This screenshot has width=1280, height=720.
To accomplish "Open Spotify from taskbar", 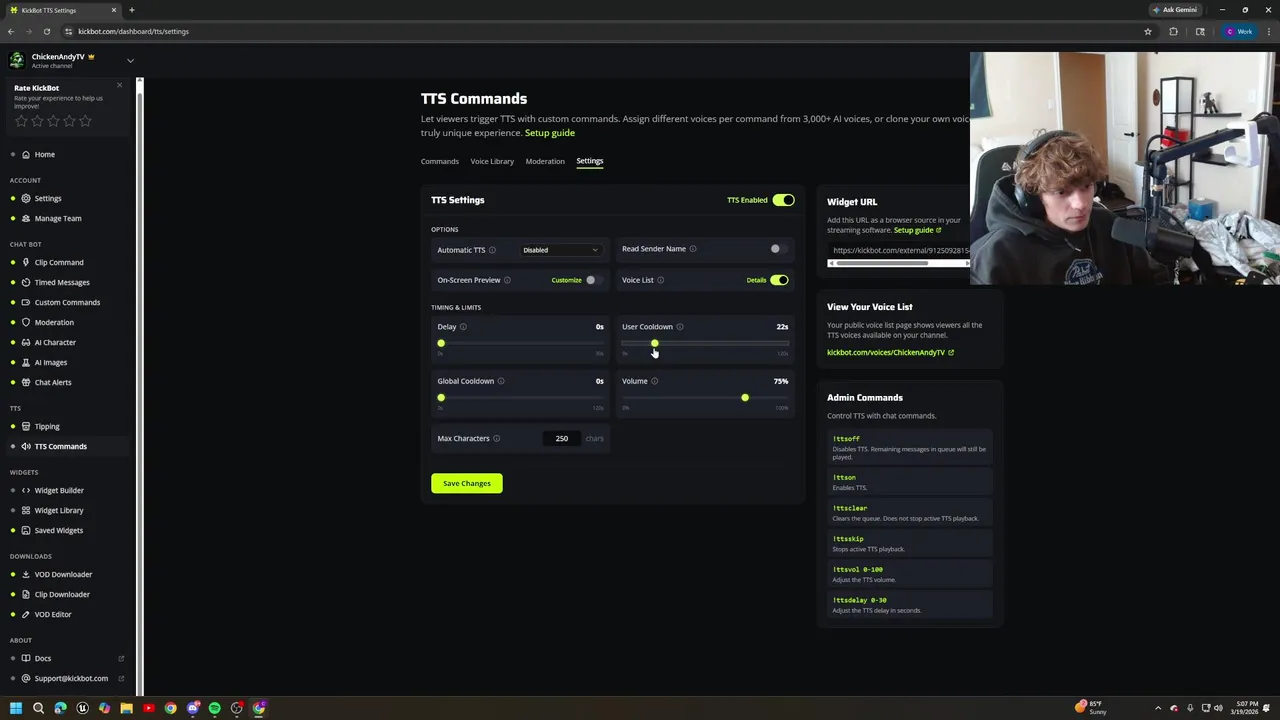I will point(214,708).
